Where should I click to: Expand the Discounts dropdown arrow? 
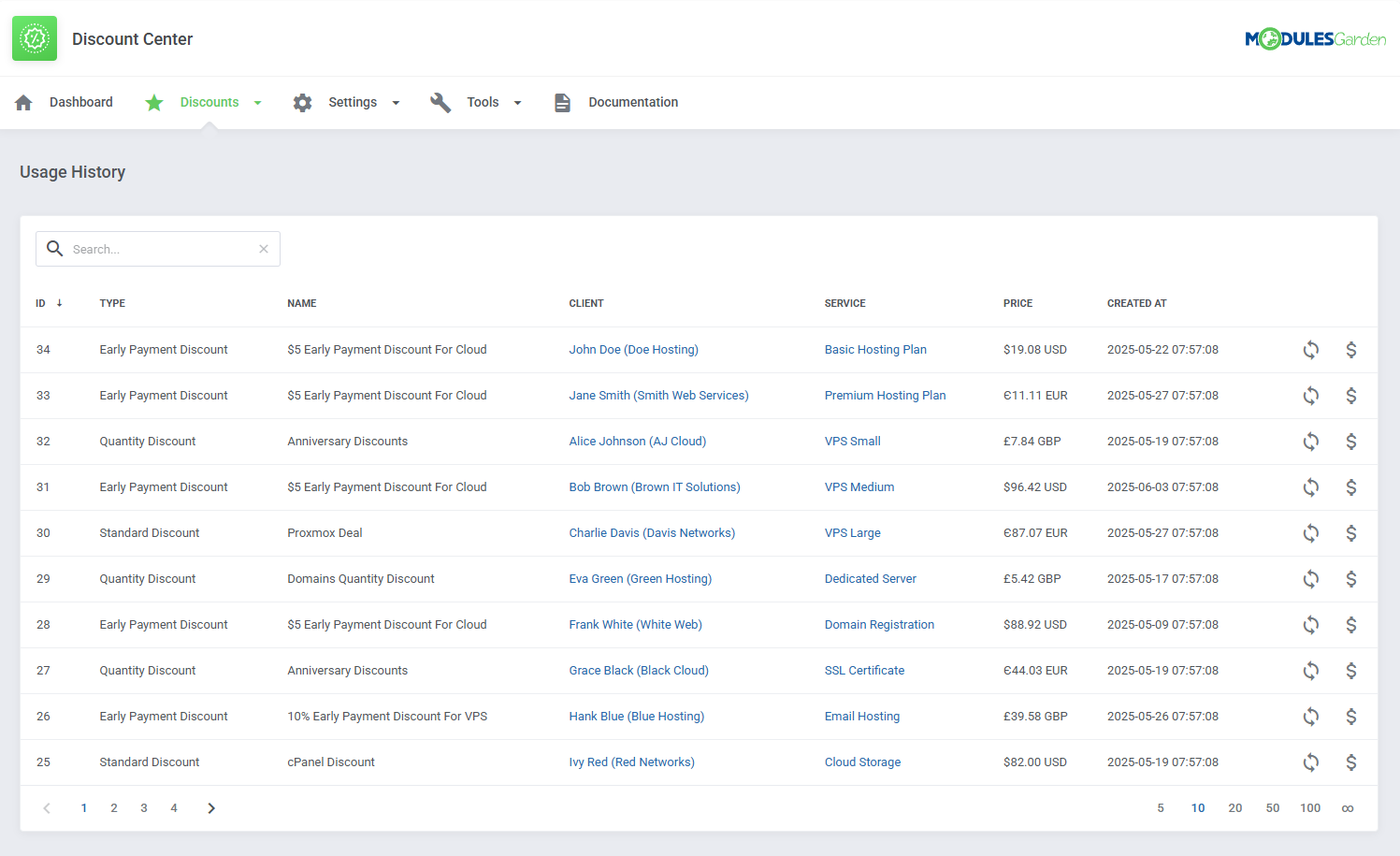tap(258, 103)
